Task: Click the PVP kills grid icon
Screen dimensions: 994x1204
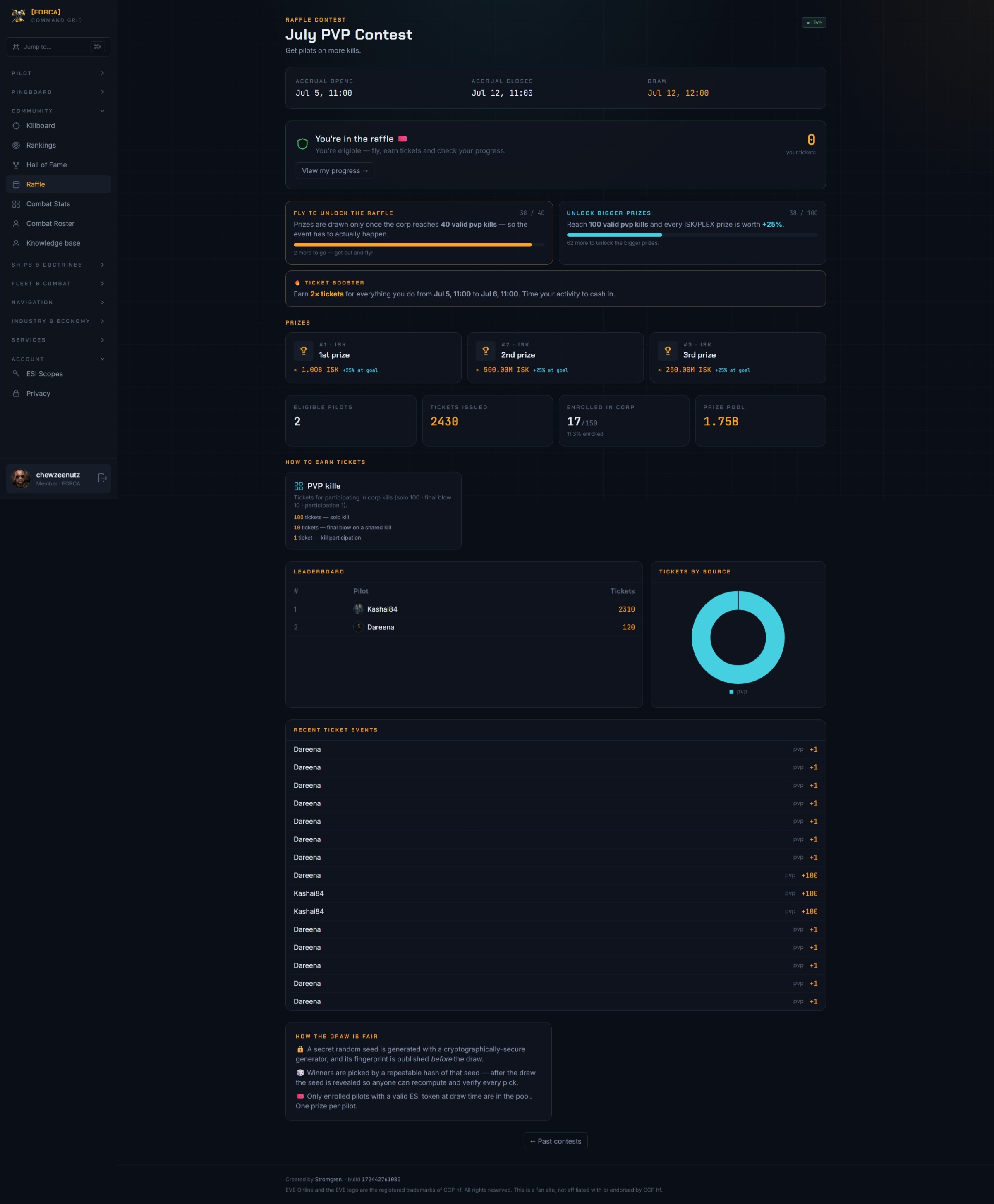Action: (x=298, y=486)
